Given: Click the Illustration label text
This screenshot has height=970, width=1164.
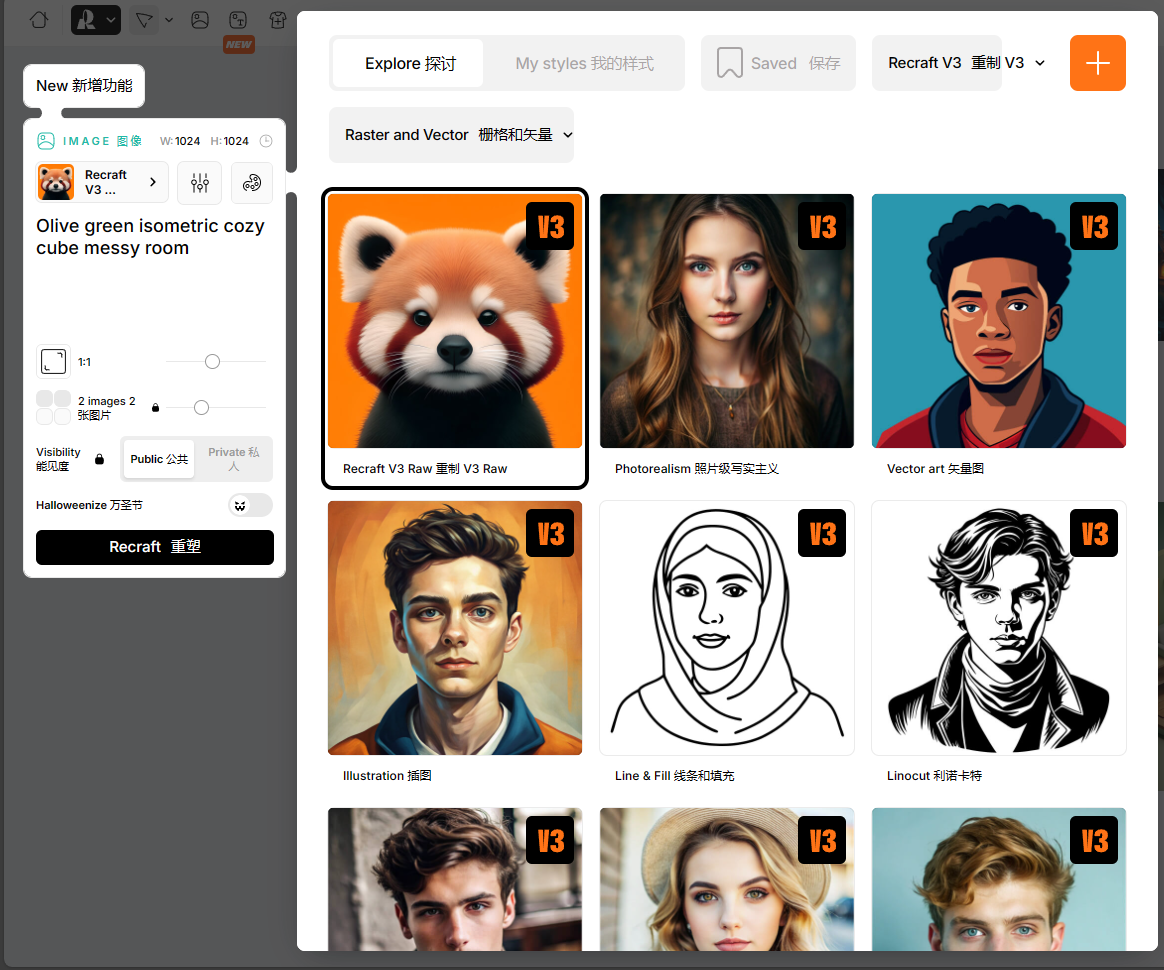Looking at the screenshot, I should (387, 776).
